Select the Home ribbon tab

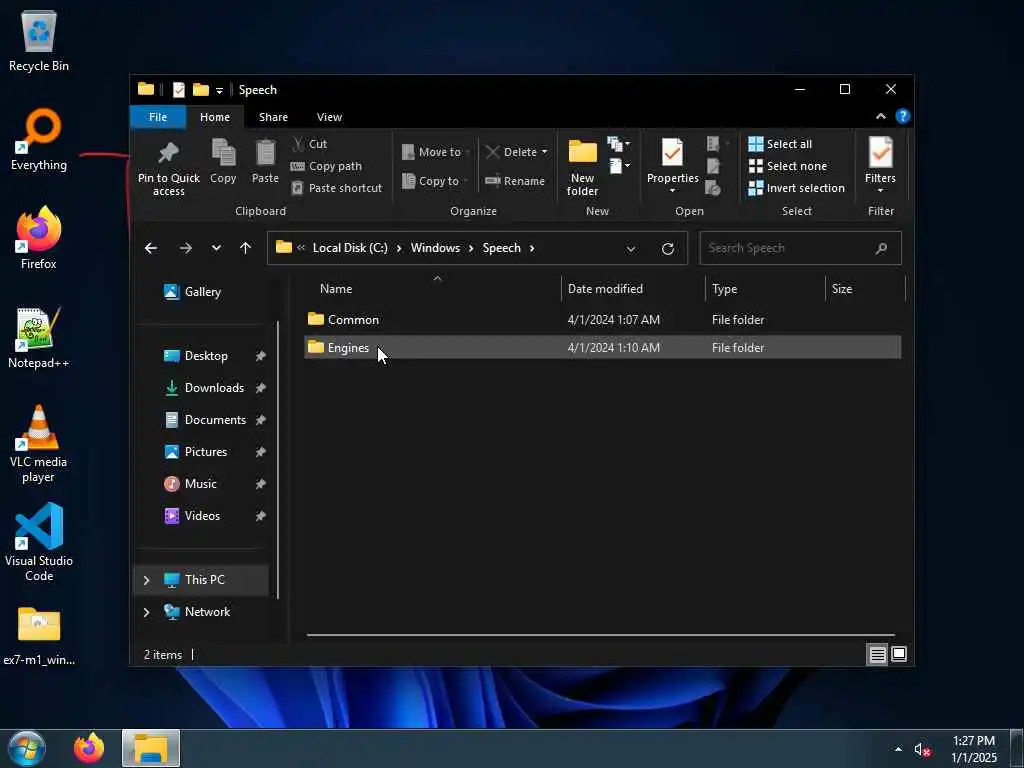click(x=215, y=117)
